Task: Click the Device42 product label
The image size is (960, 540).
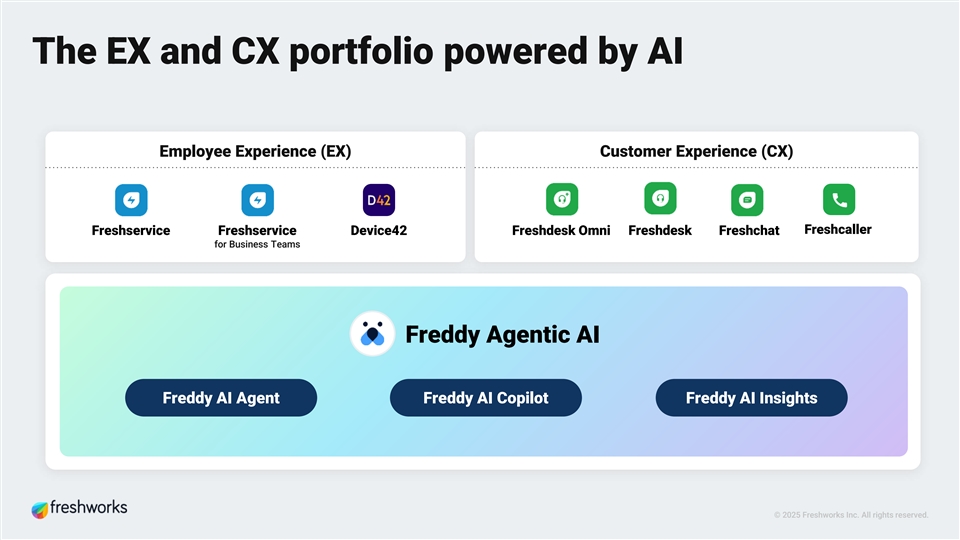Action: pyautogui.click(x=378, y=231)
